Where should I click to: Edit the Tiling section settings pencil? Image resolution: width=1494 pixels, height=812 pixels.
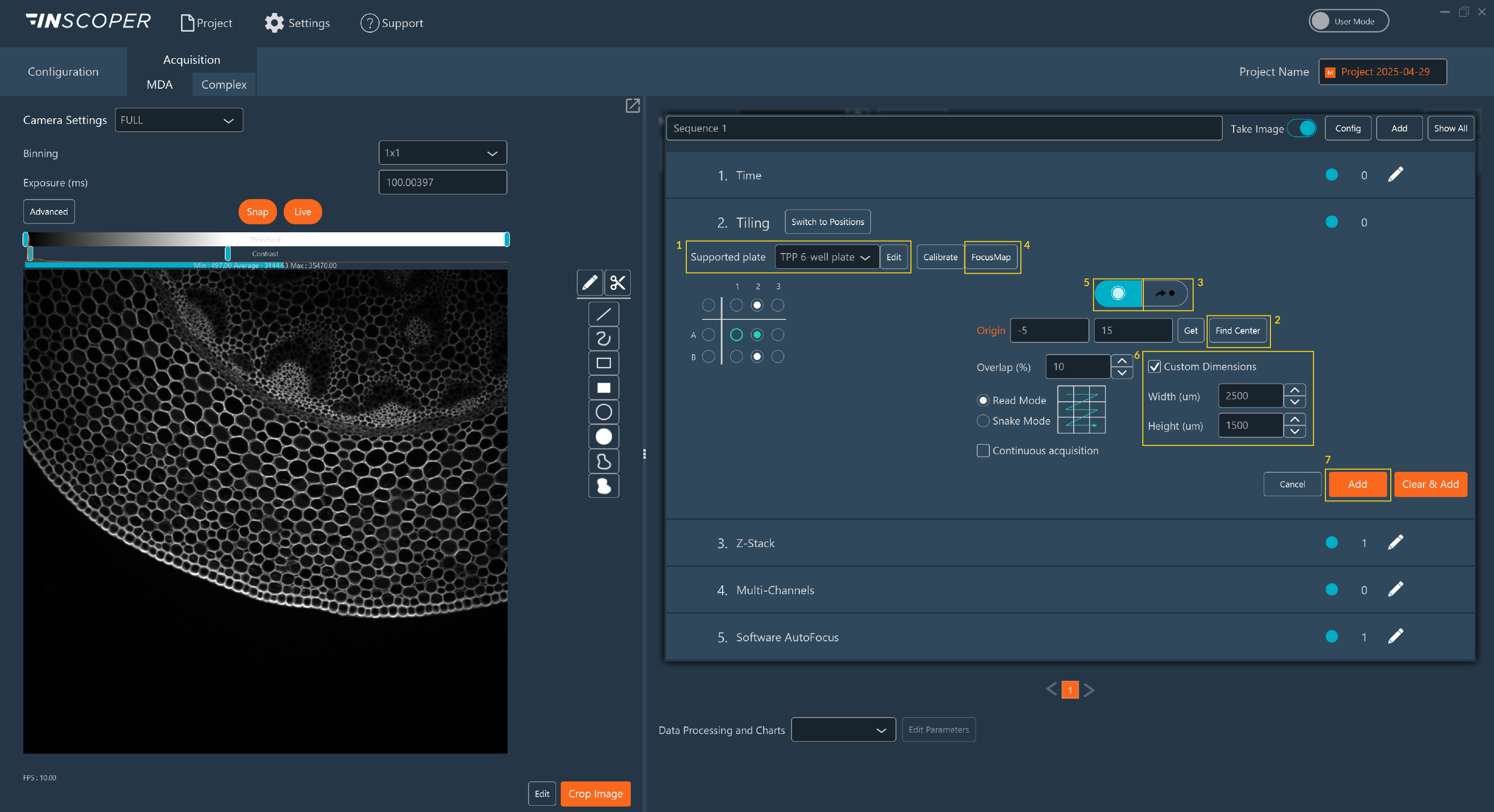pyautogui.click(x=1396, y=222)
